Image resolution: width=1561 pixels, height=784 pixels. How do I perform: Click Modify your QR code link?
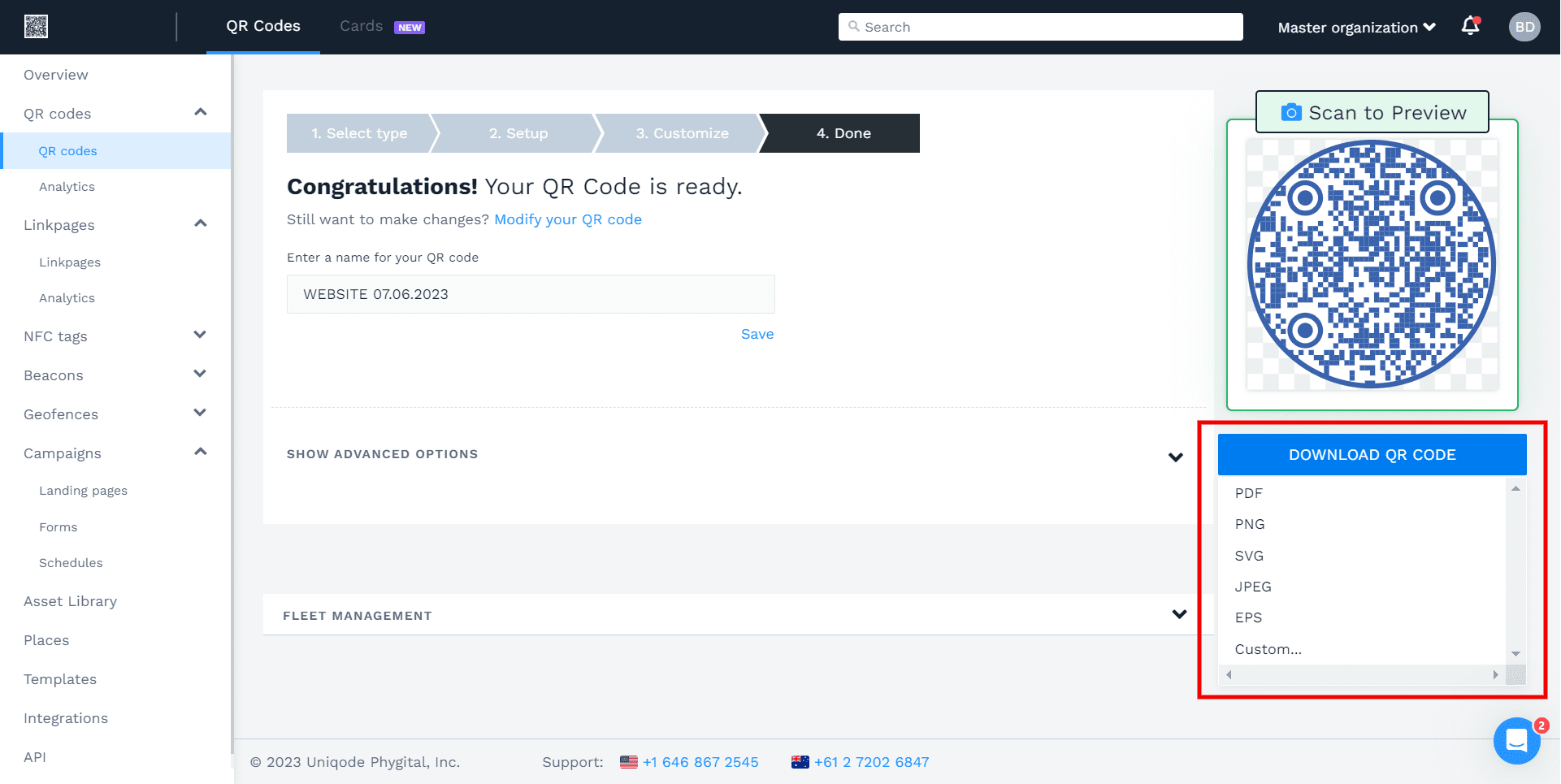(x=568, y=219)
